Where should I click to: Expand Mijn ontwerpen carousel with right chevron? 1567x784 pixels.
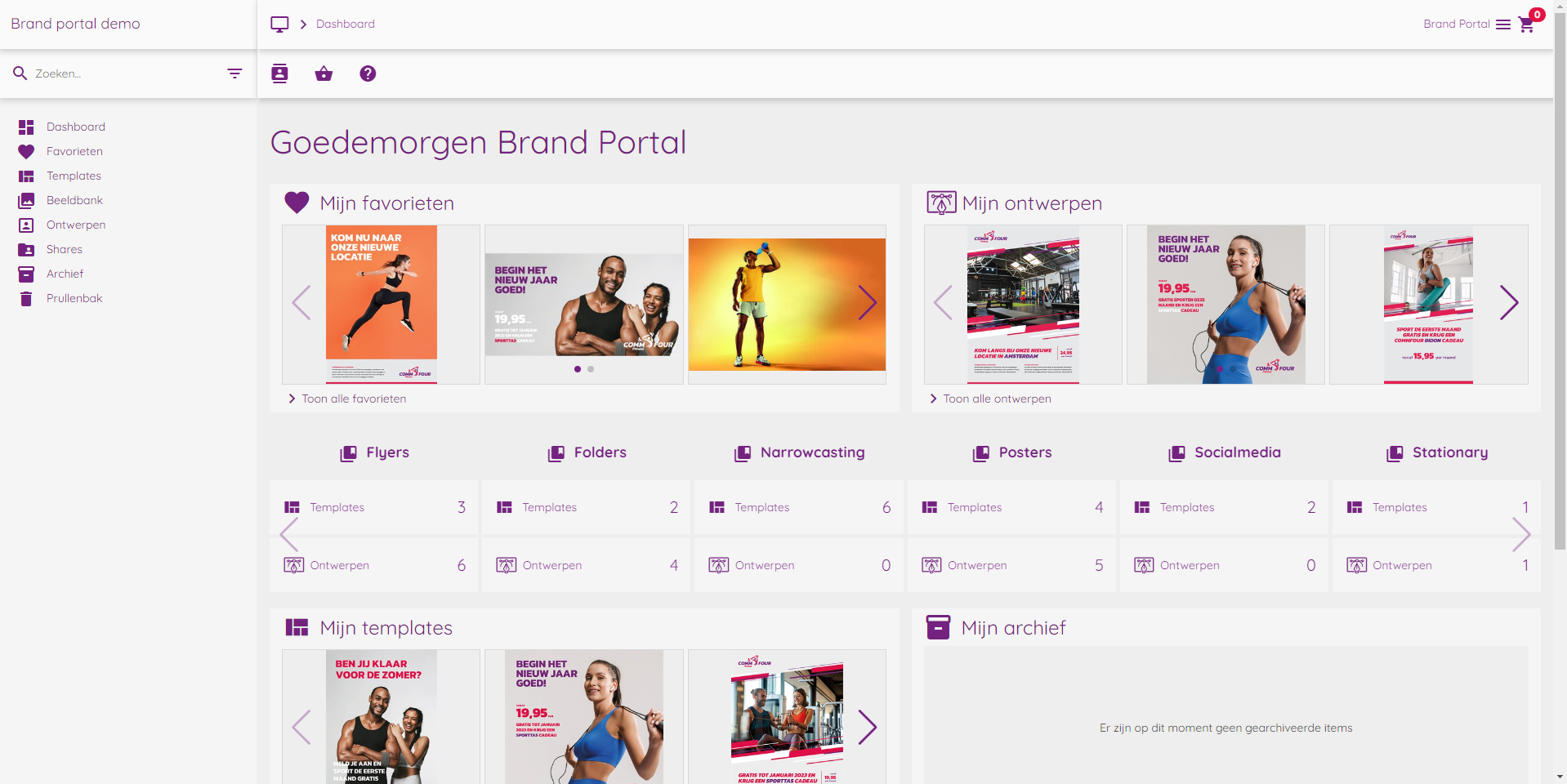tap(1510, 303)
